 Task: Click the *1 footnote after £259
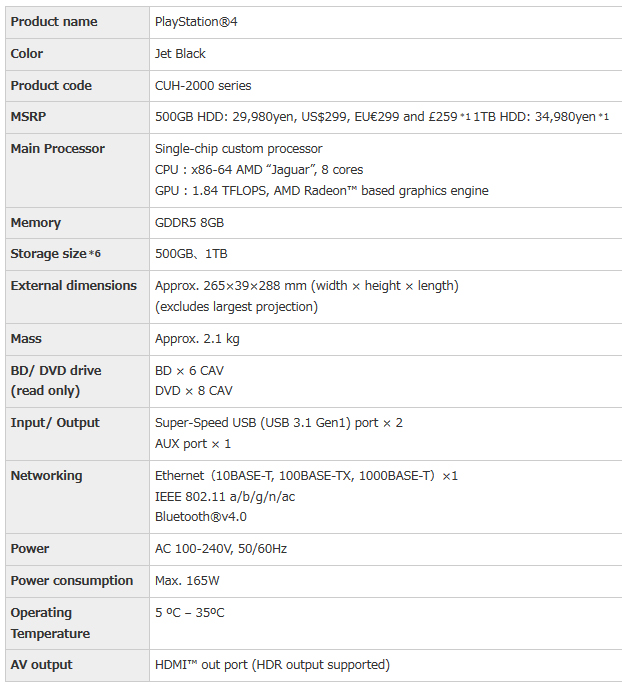pyautogui.click(x=466, y=118)
